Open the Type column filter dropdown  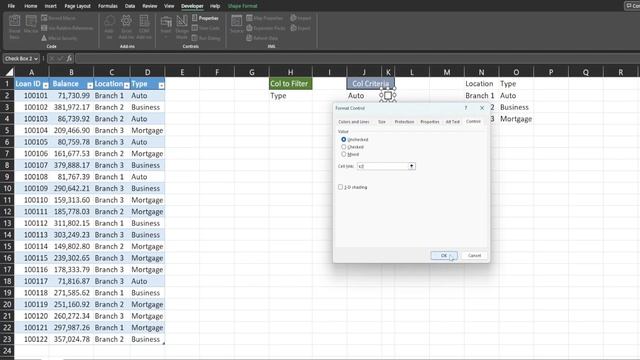[x=161, y=85]
